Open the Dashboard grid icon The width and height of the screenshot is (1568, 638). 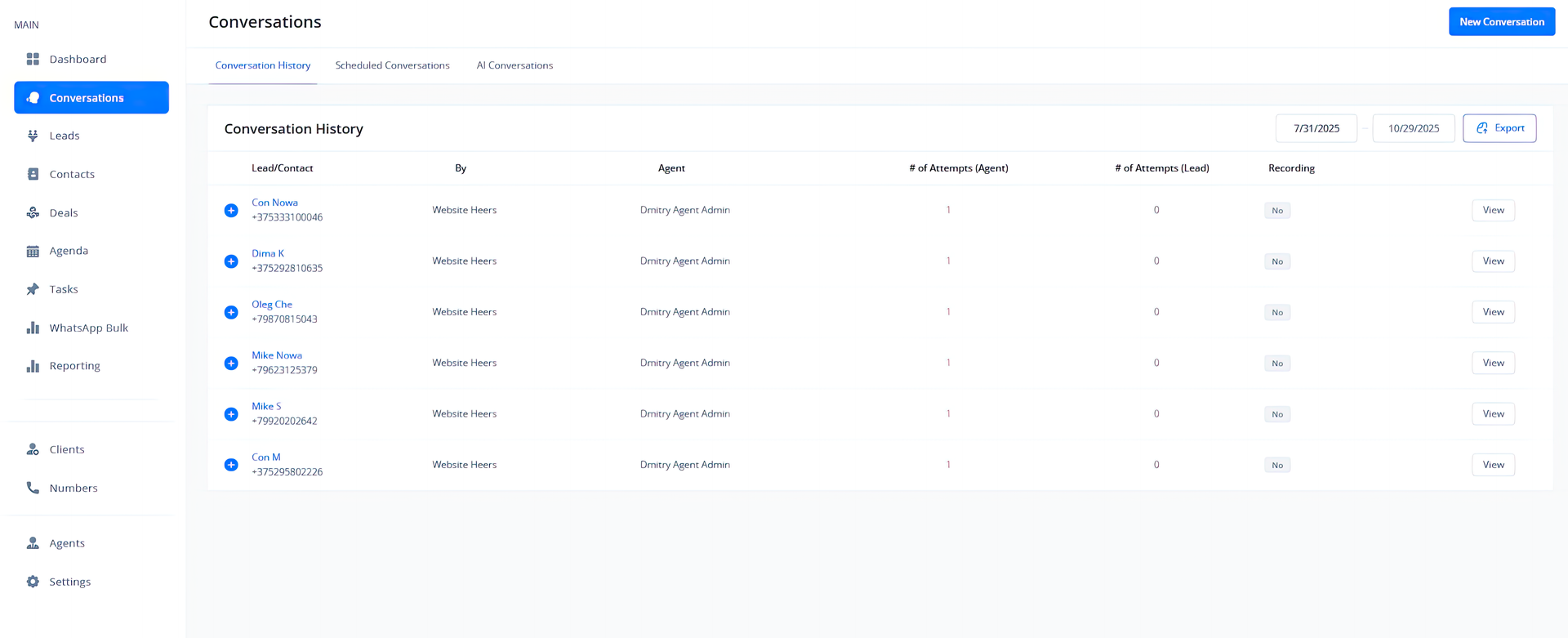tap(33, 59)
